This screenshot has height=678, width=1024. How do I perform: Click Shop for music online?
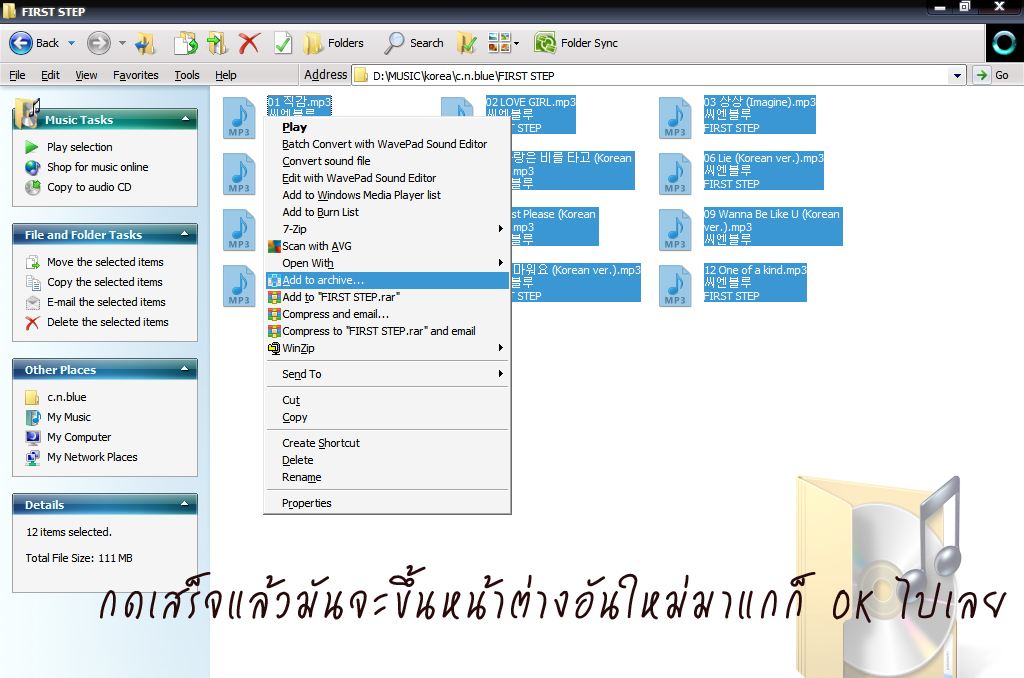coord(98,167)
